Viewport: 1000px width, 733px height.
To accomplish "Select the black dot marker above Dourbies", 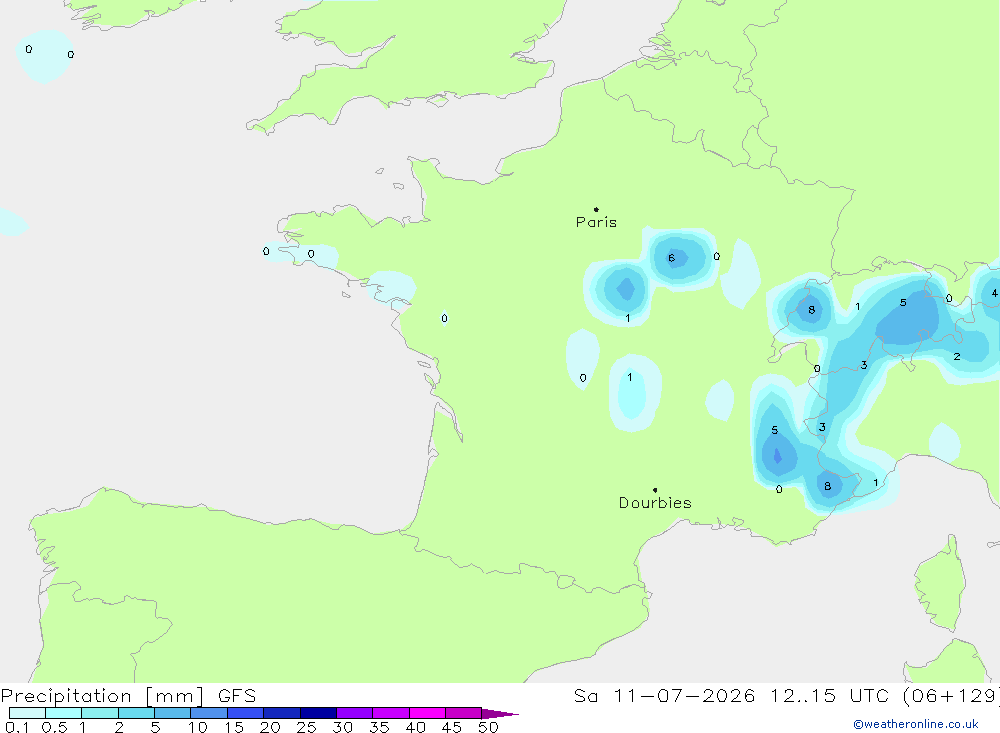I will (x=655, y=490).
